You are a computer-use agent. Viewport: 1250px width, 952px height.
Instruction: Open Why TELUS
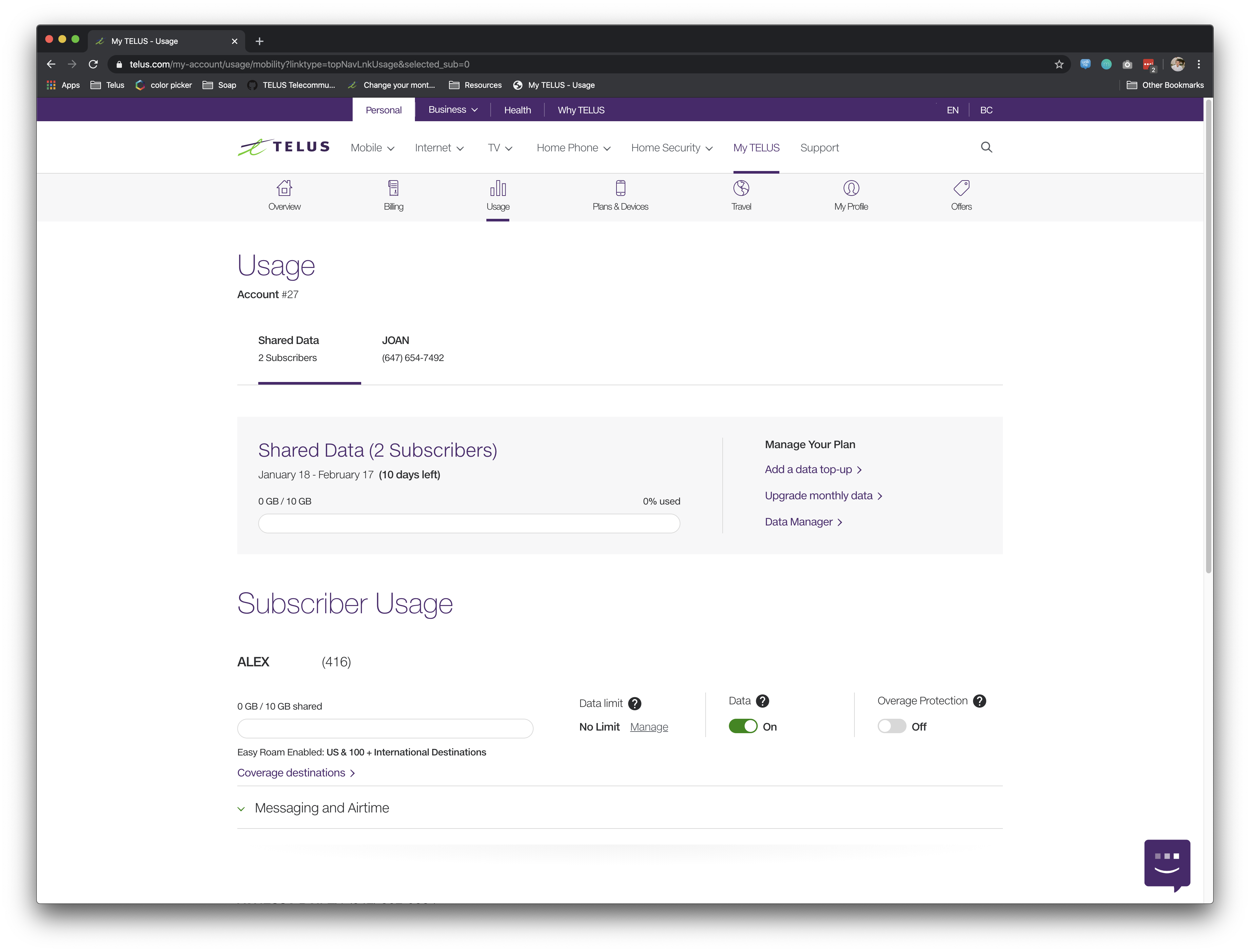click(x=580, y=110)
